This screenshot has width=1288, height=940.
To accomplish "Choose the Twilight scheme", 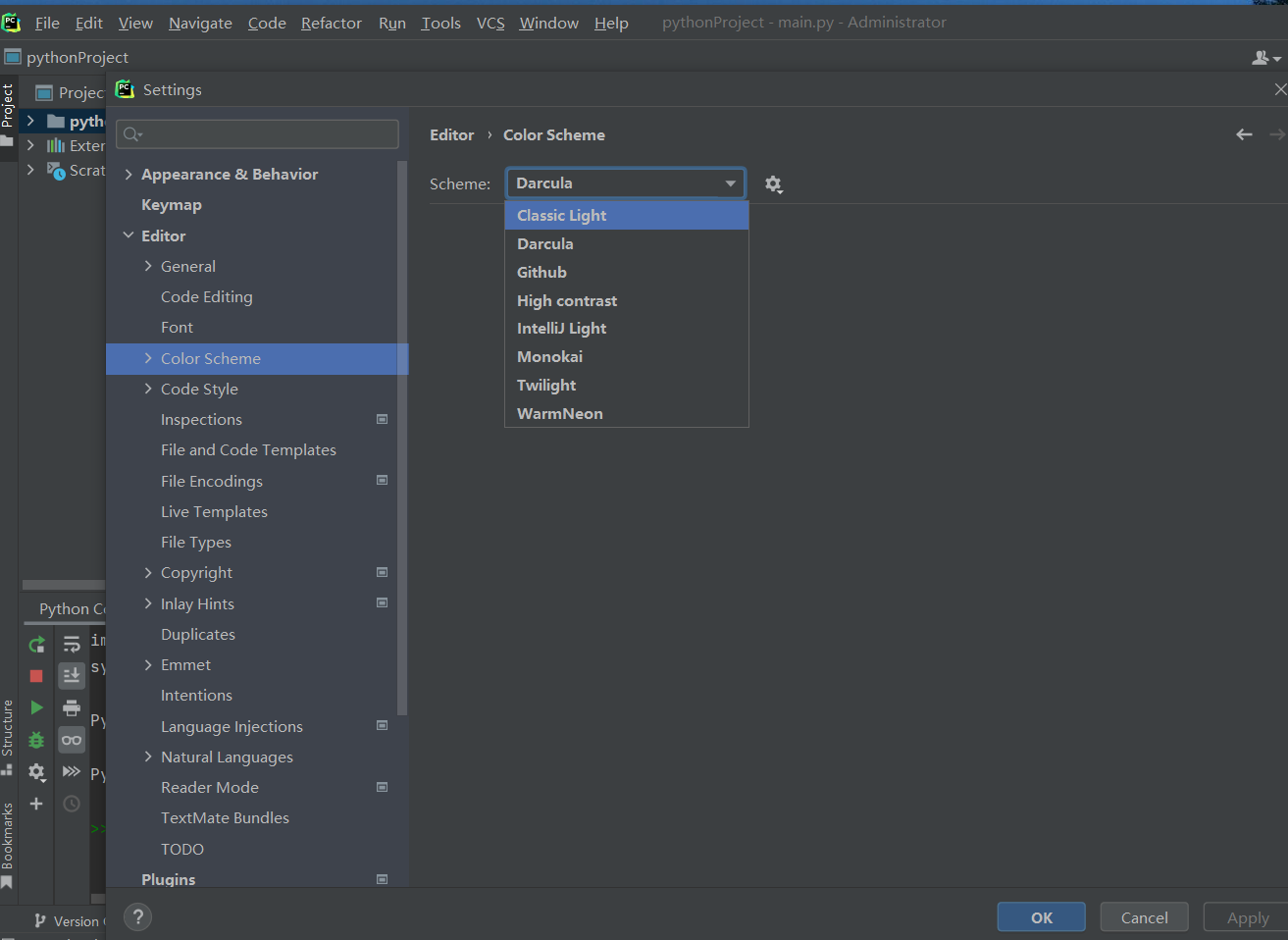I will (627, 386).
